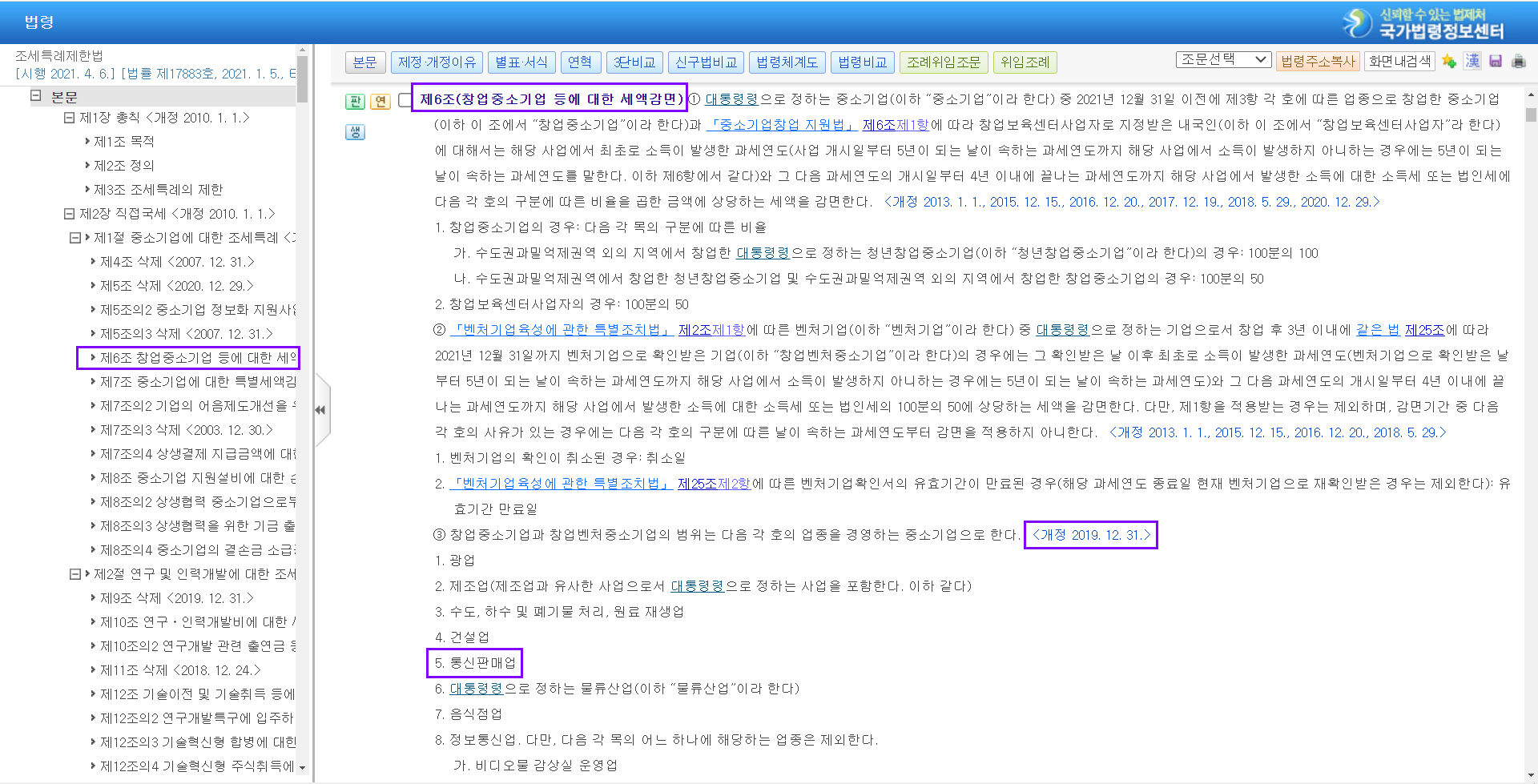Click the 법령주소복사 button

1318,62
